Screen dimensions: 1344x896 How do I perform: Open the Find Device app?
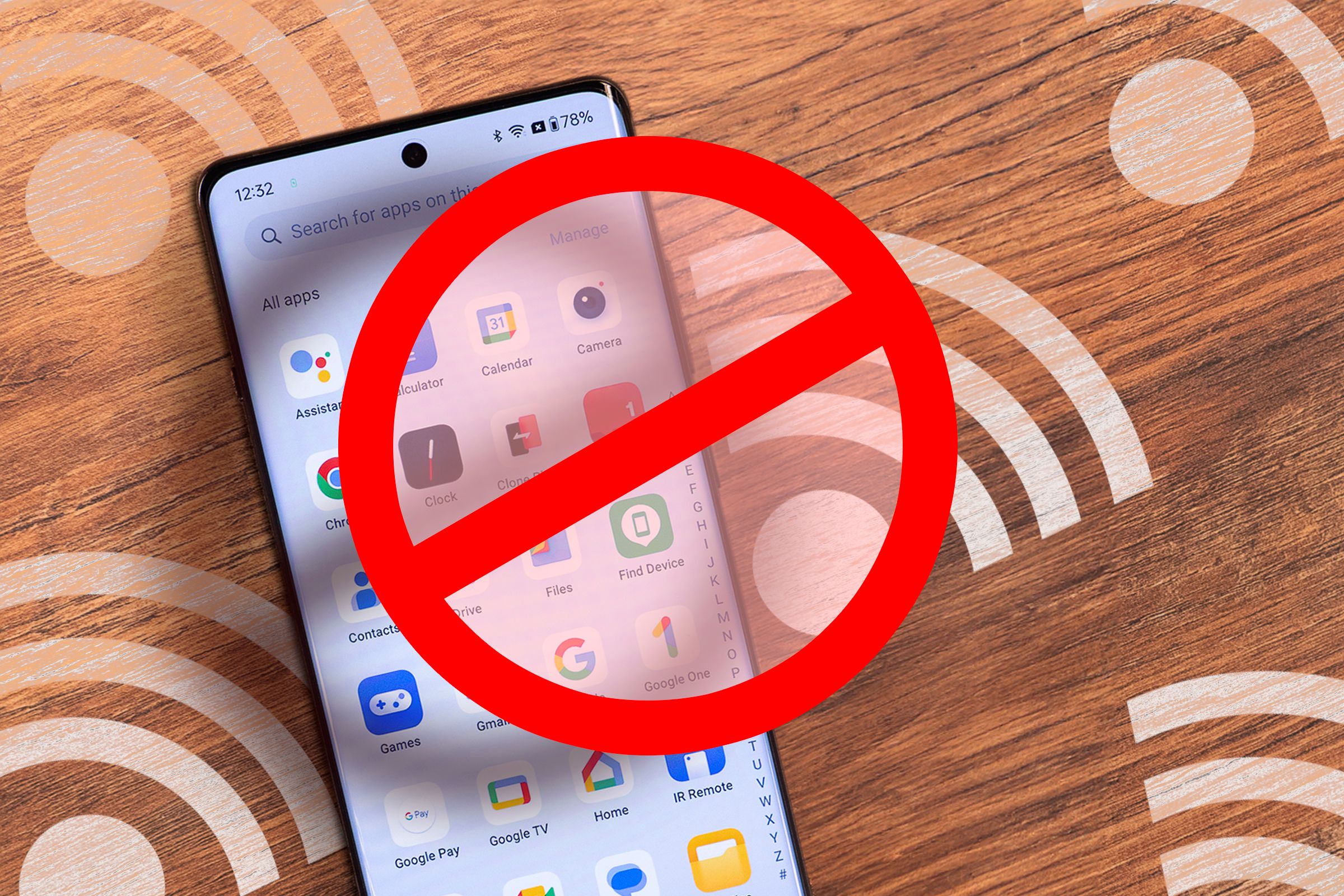pos(641,532)
